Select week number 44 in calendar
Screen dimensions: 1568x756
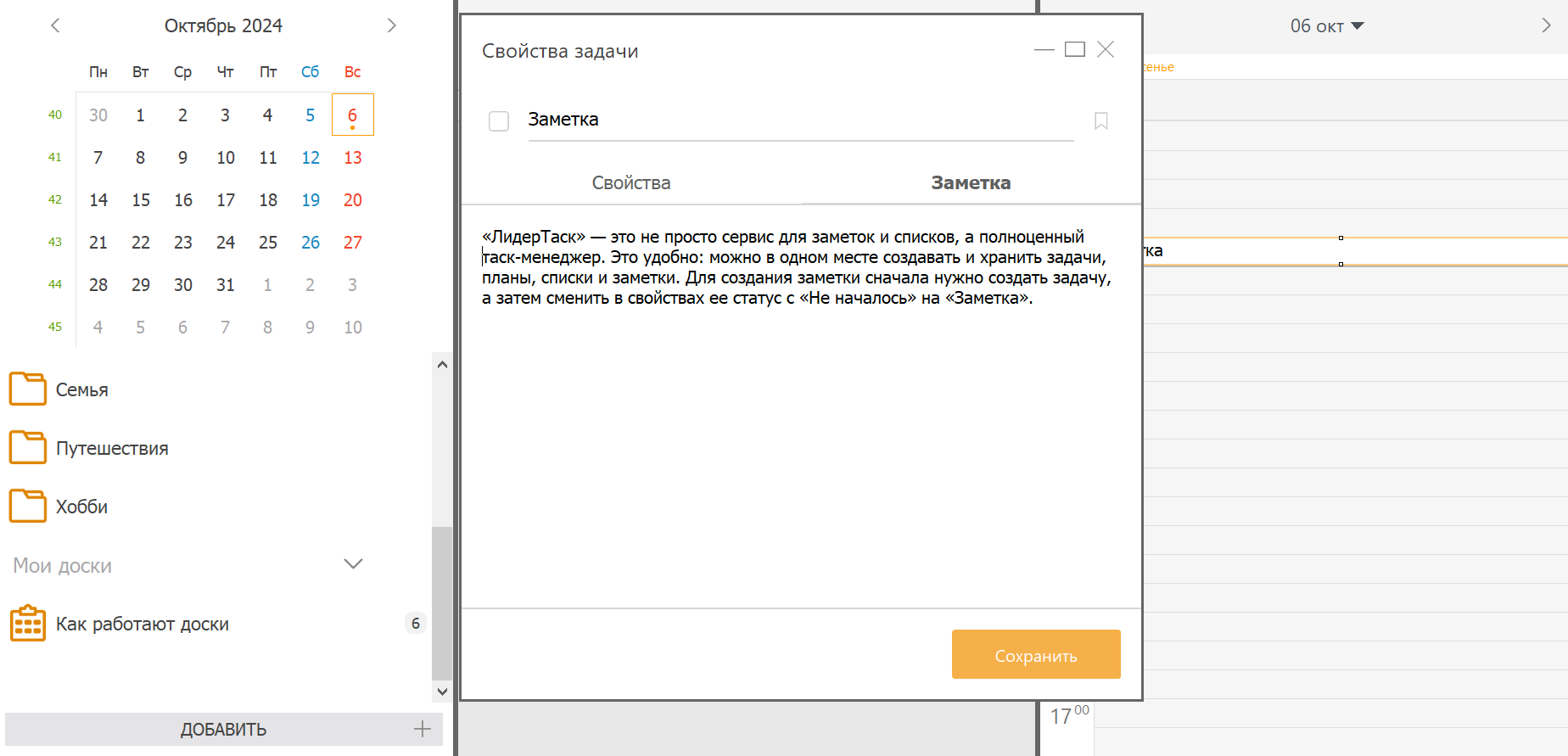tap(55, 284)
